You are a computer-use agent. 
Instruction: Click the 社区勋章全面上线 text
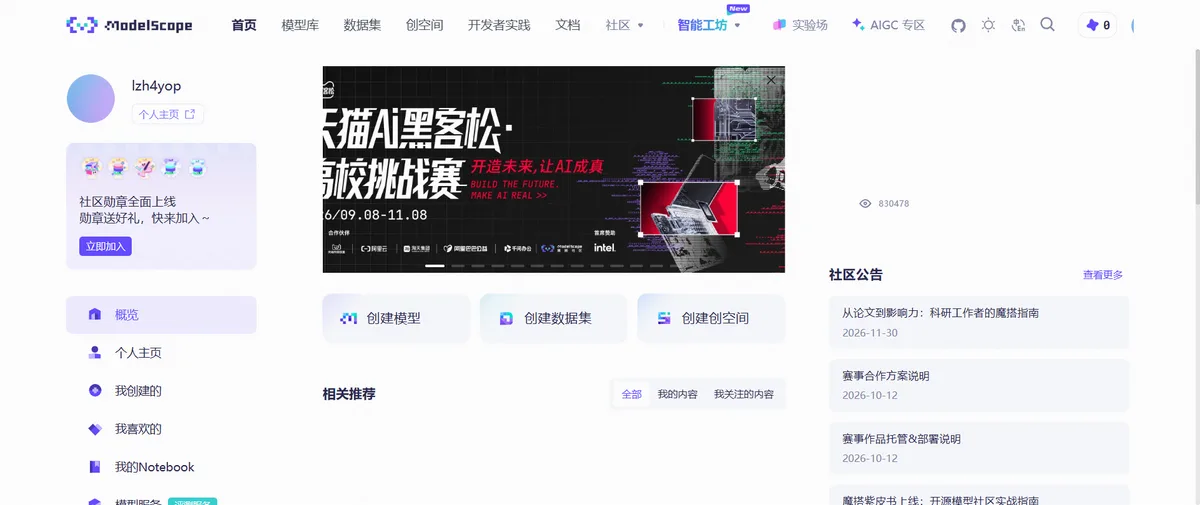(x=128, y=201)
